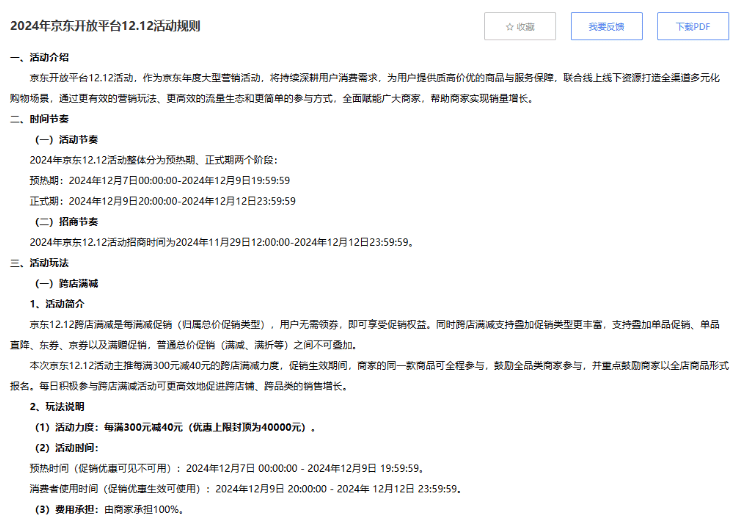Screen dimensions: 753x523
Task: Click the 预热期 date line under 活动节奏
Action: tap(159, 180)
